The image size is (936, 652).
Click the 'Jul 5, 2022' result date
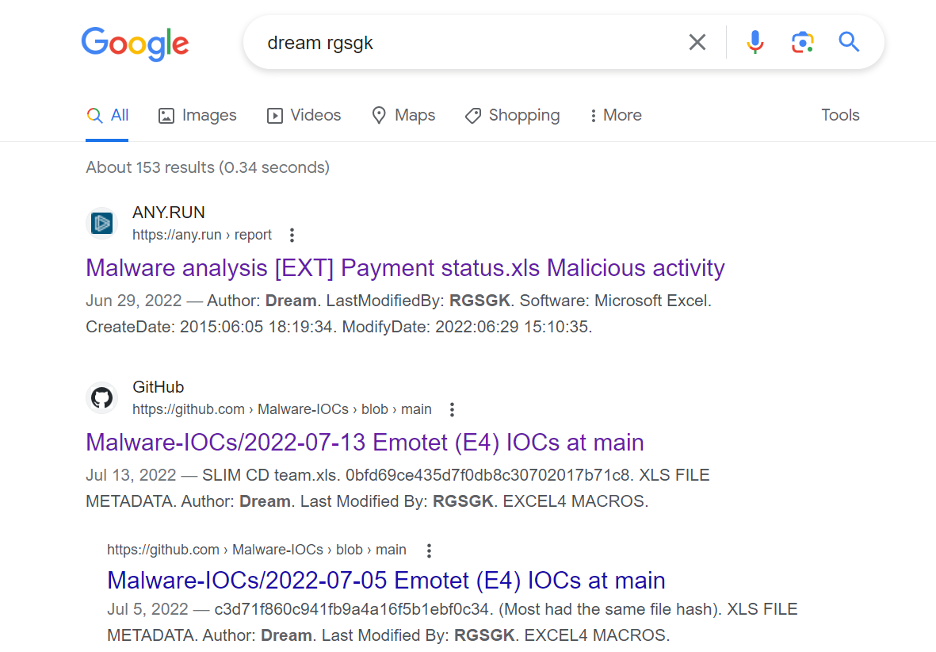click(x=148, y=609)
